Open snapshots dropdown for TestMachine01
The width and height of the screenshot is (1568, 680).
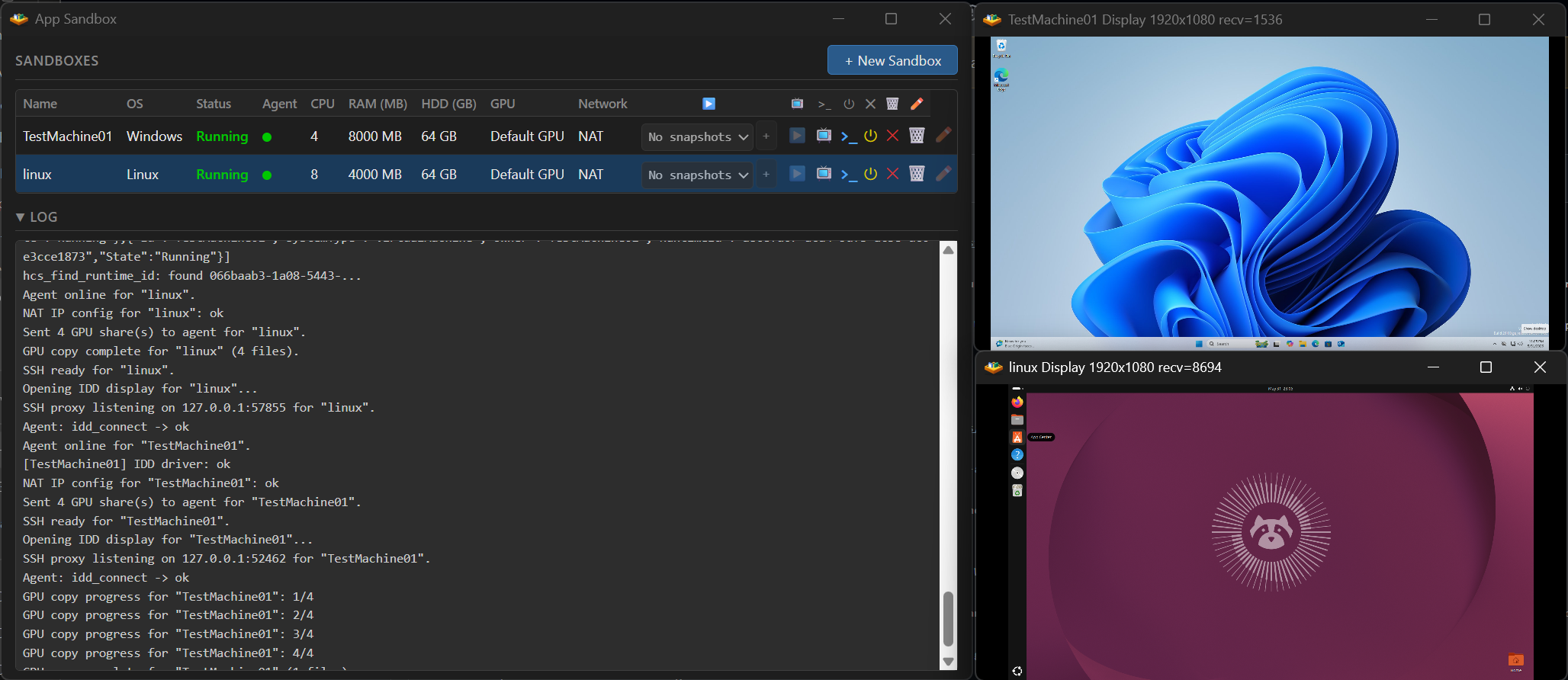coord(697,136)
